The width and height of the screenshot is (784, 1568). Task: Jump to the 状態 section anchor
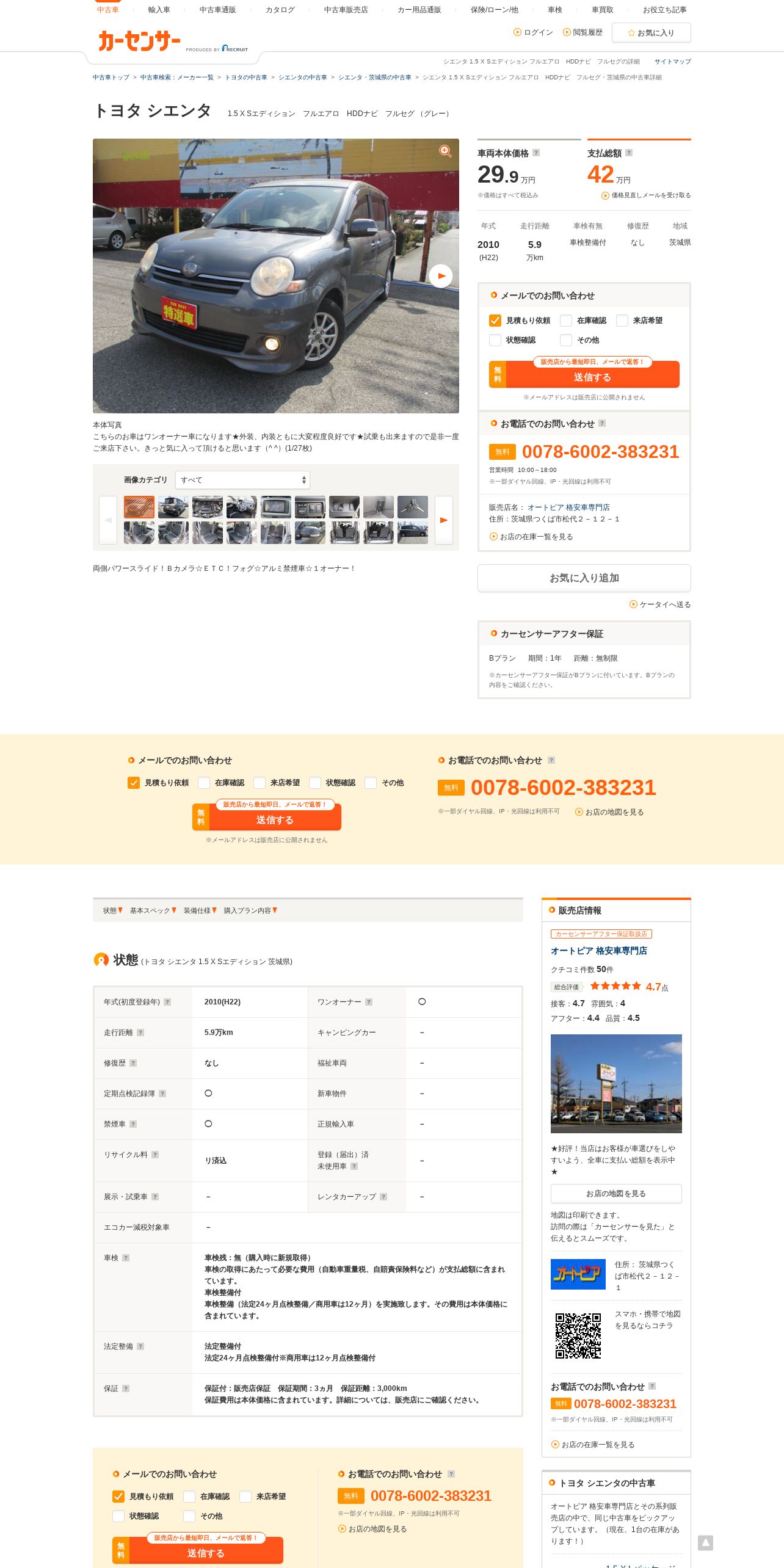[112, 910]
